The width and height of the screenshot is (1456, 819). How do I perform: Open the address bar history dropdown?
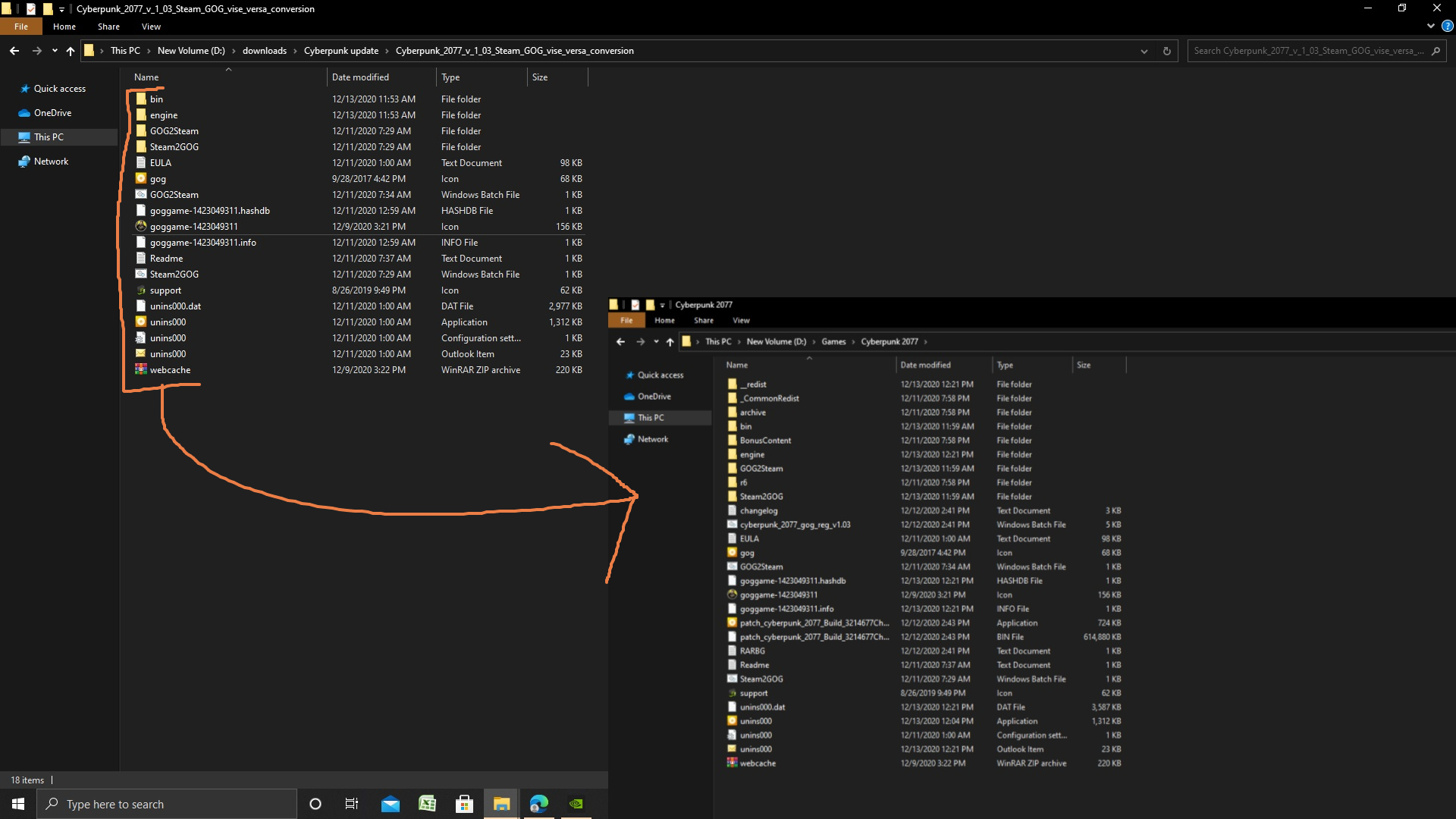coord(1144,51)
